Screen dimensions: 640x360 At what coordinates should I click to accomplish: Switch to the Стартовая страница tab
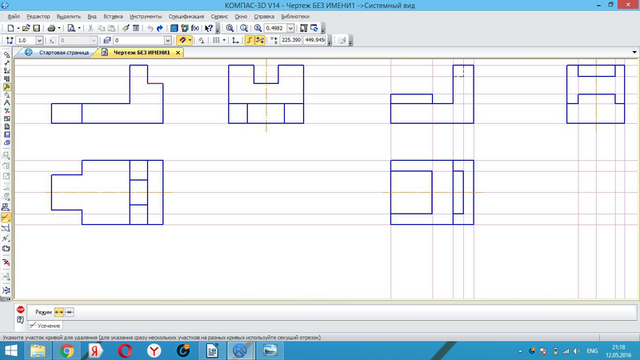(x=64, y=53)
